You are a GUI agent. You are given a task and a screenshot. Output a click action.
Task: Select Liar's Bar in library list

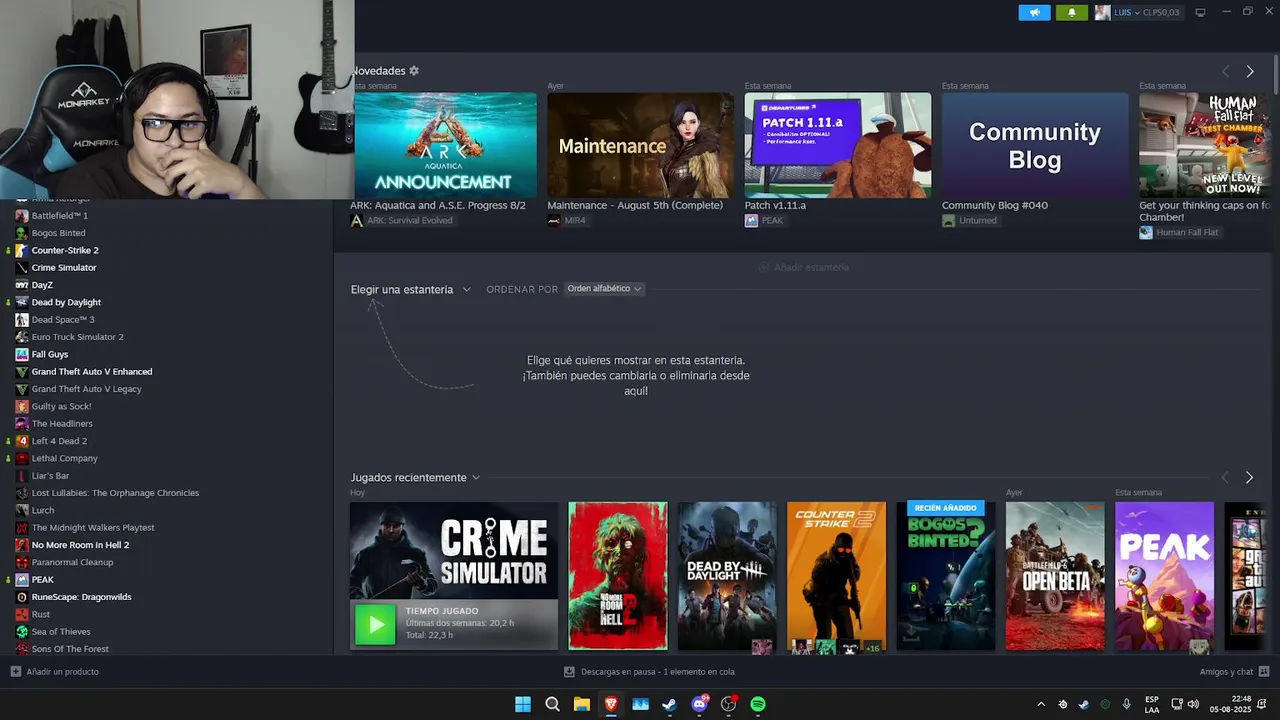point(50,475)
